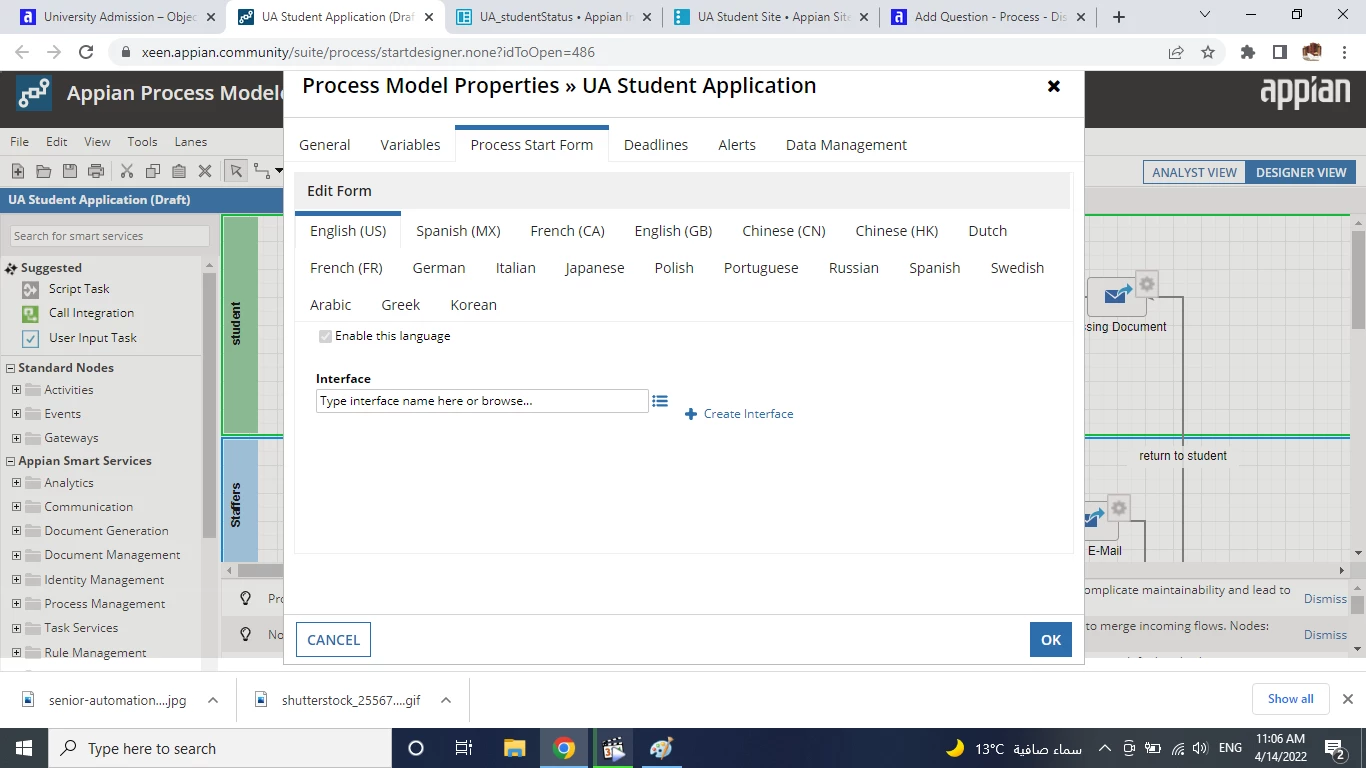1366x768 pixels.
Task: Click the Paste clipboard icon
Action: tap(179, 172)
